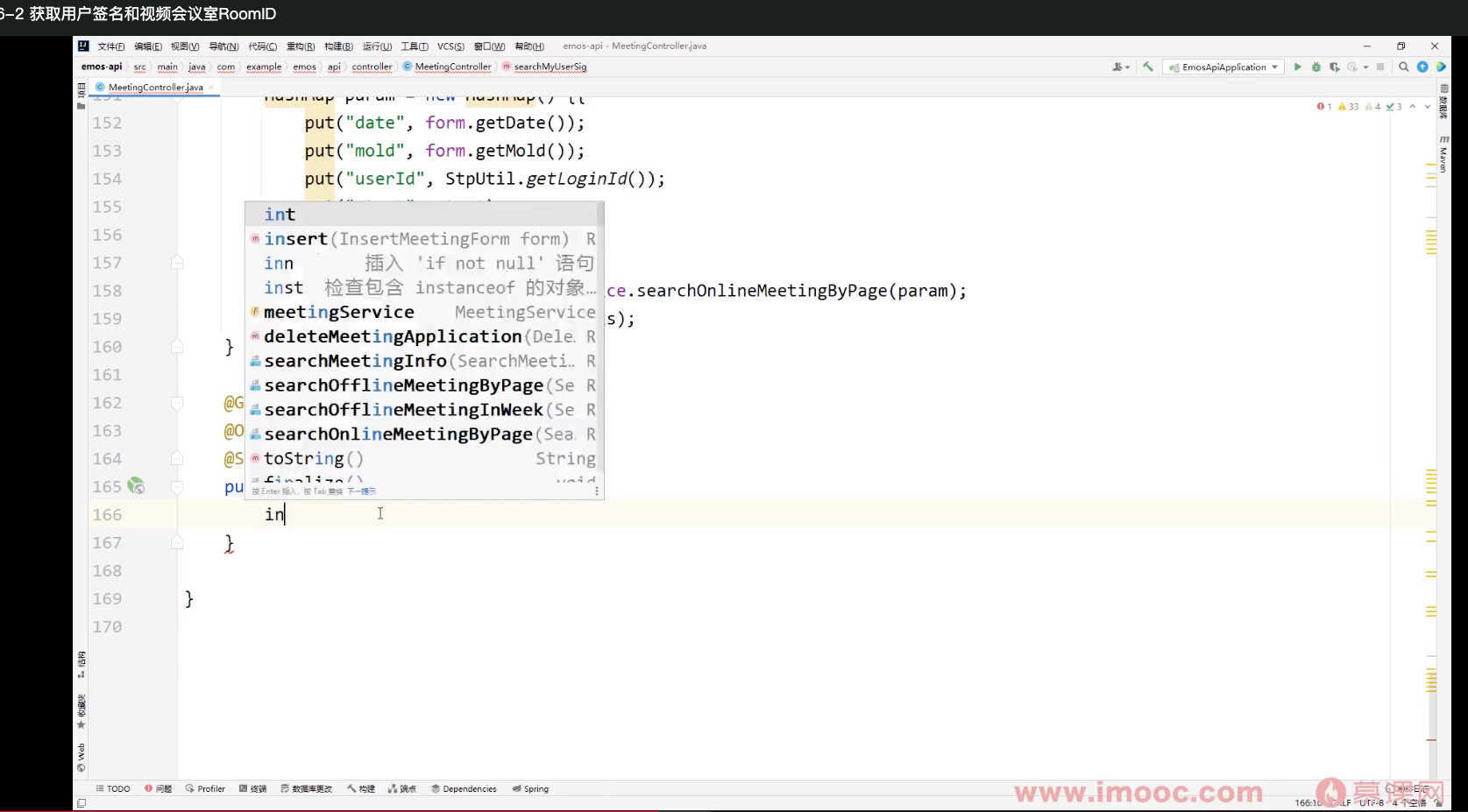Select 'int' completion suggestion
Image resolution: width=1468 pixels, height=812 pixels.
tap(422, 215)
